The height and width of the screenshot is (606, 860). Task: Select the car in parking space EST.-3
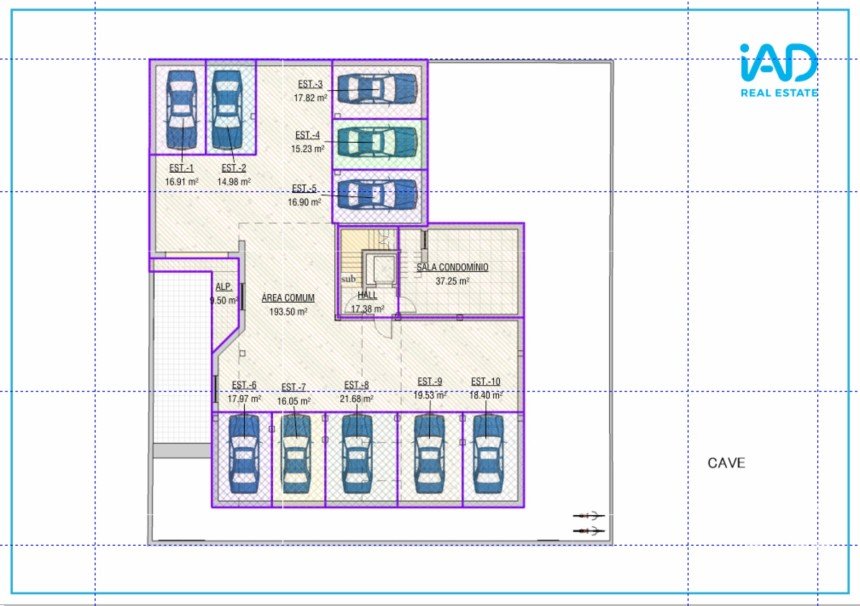point(374,89)
